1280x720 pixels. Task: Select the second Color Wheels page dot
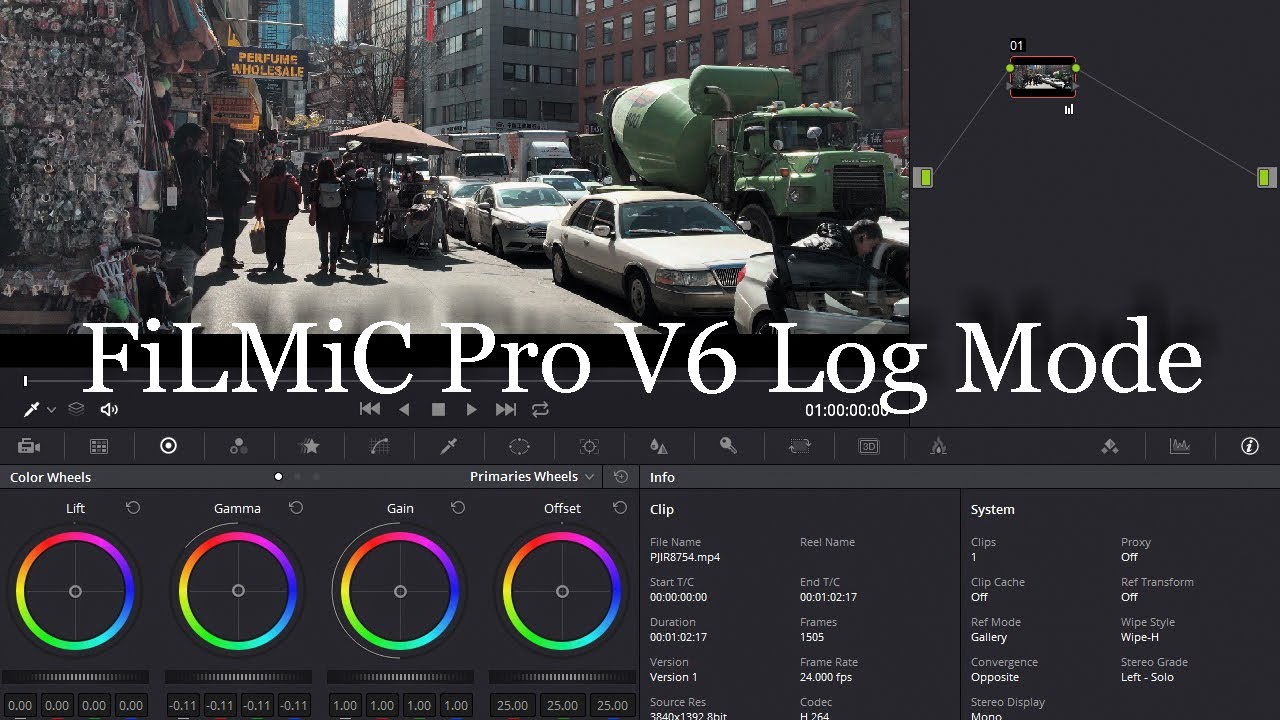297,477
